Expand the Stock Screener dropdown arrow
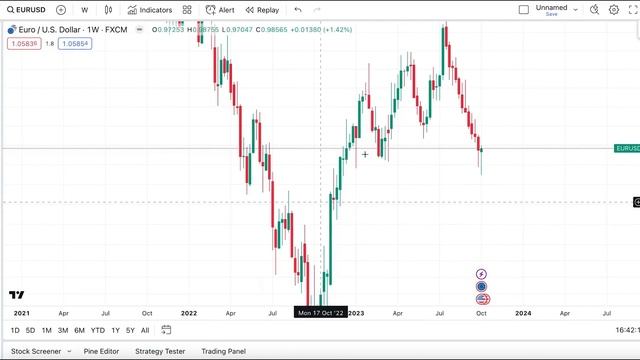The height and width of the screenshot is (360, 640). [69, 351]
